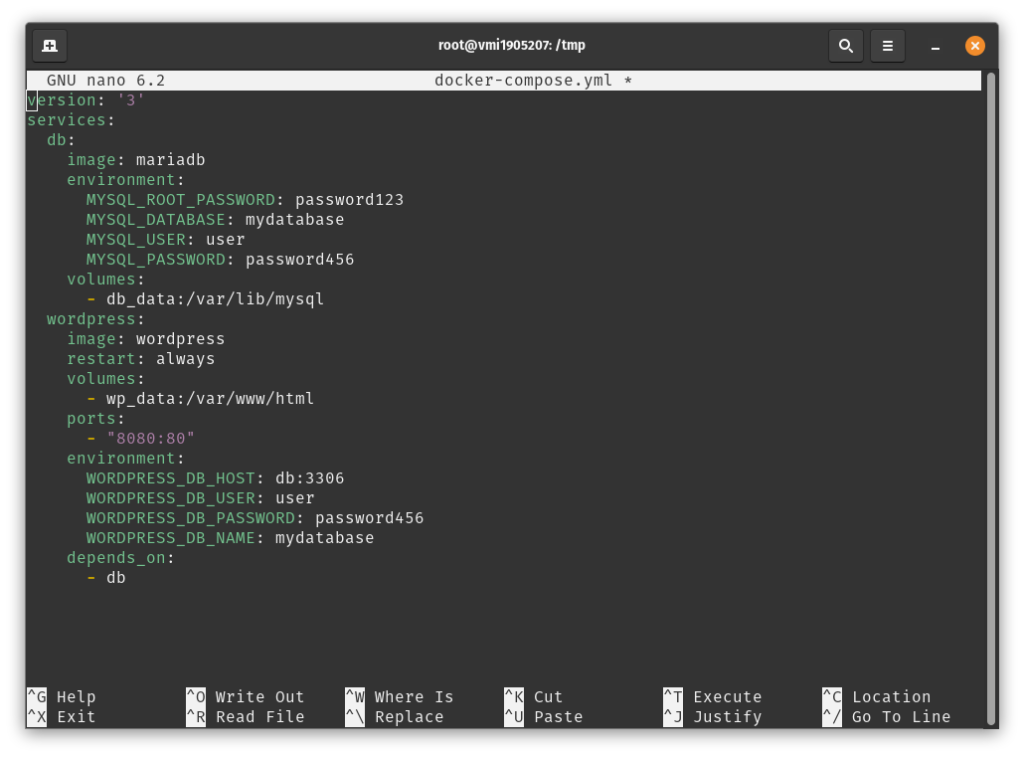Click the ^U Paste shortcut
The width and height of the screenshot is (1024, 757).
[x=543, y=717]
